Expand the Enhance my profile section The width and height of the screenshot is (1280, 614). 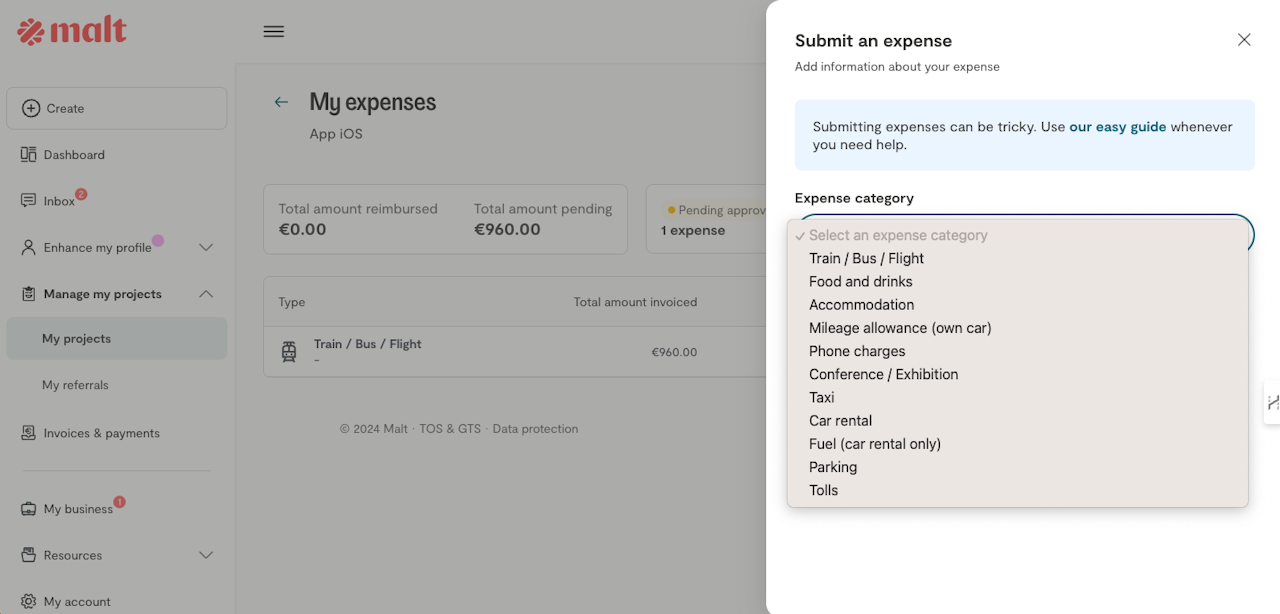pyautogui.click(x=206, y=247)
